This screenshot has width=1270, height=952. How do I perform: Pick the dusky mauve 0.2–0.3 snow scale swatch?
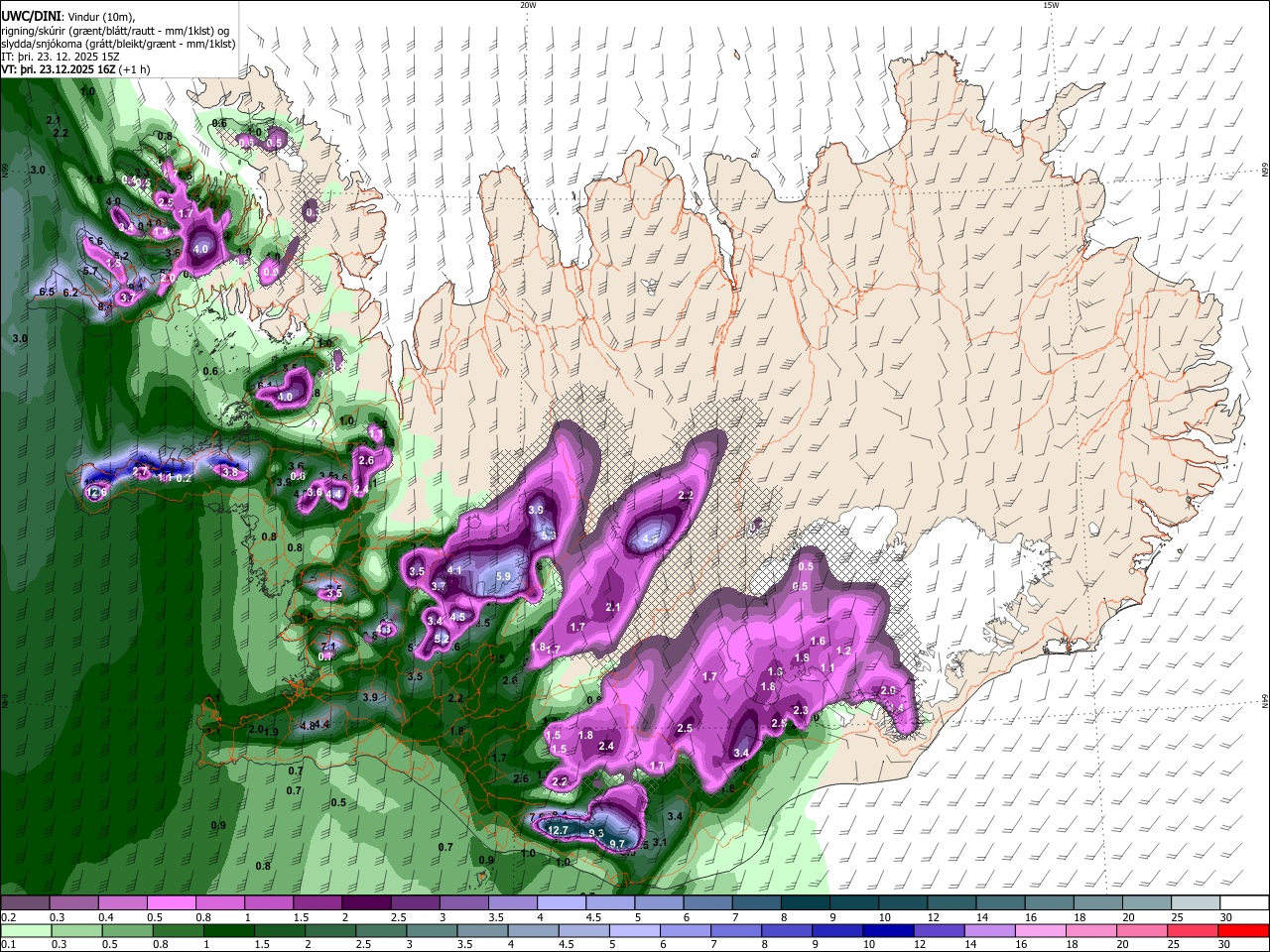pyautogui.click(x=26, y=902)
